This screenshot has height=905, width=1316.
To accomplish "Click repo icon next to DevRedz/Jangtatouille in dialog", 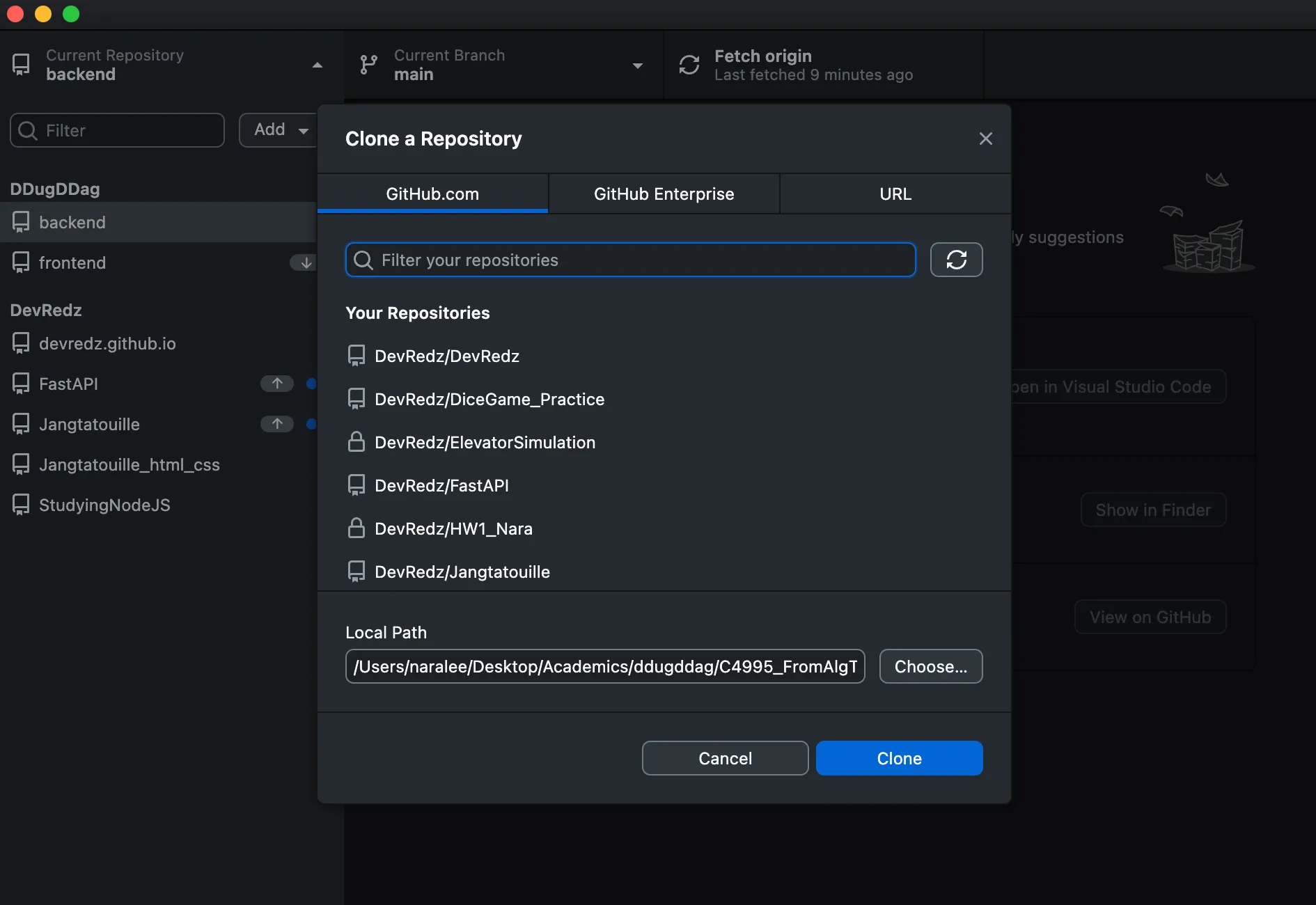I will coord(357,572).
